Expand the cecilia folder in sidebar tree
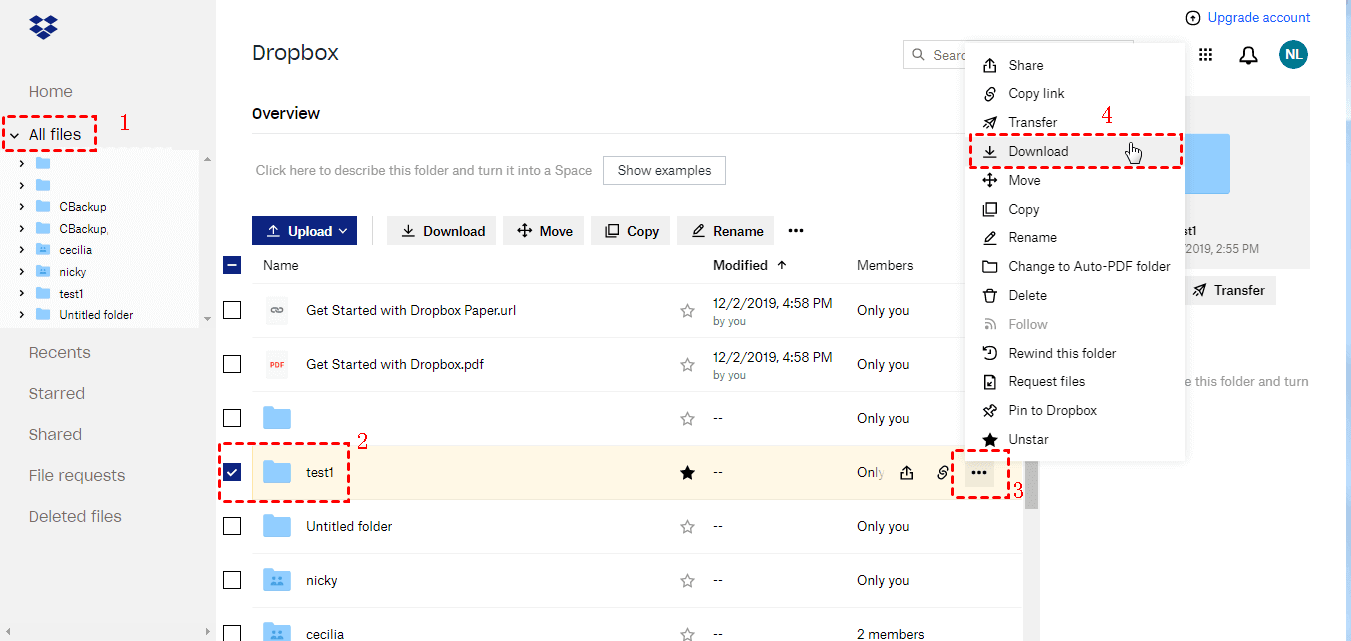Viewport: 1351px width, 641px height. [22, 250]
